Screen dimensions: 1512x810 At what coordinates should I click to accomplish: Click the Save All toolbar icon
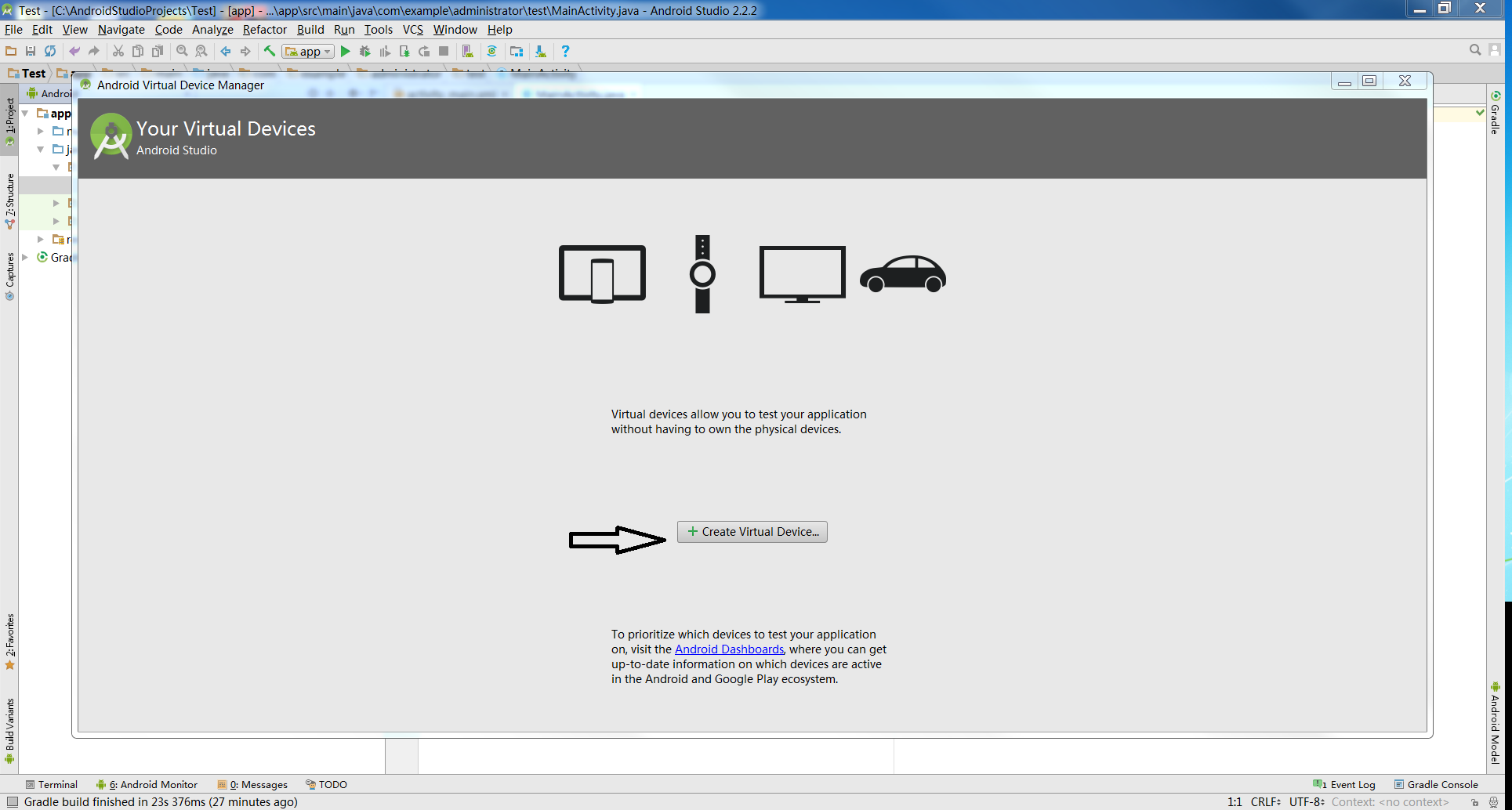click(31, 51)
